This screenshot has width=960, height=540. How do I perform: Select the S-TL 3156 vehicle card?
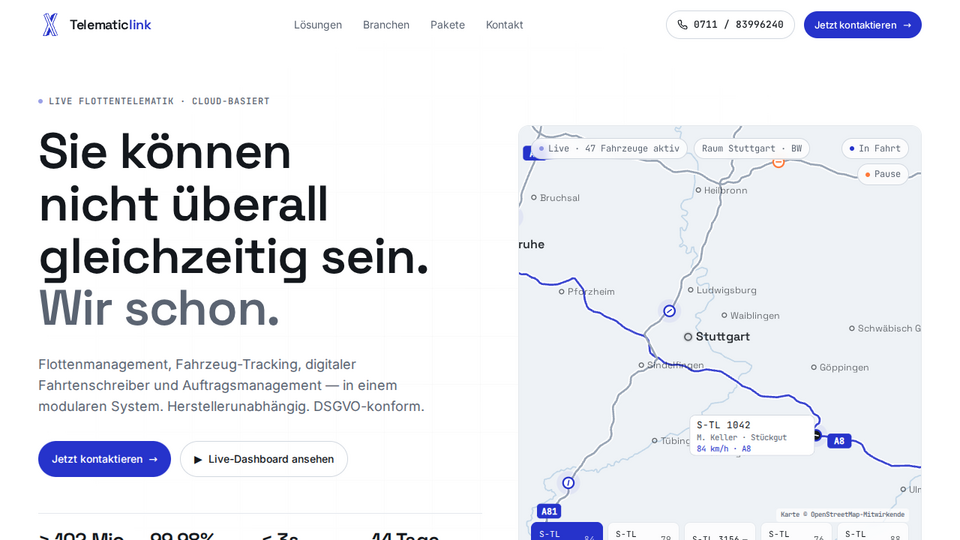click(719, 532)
